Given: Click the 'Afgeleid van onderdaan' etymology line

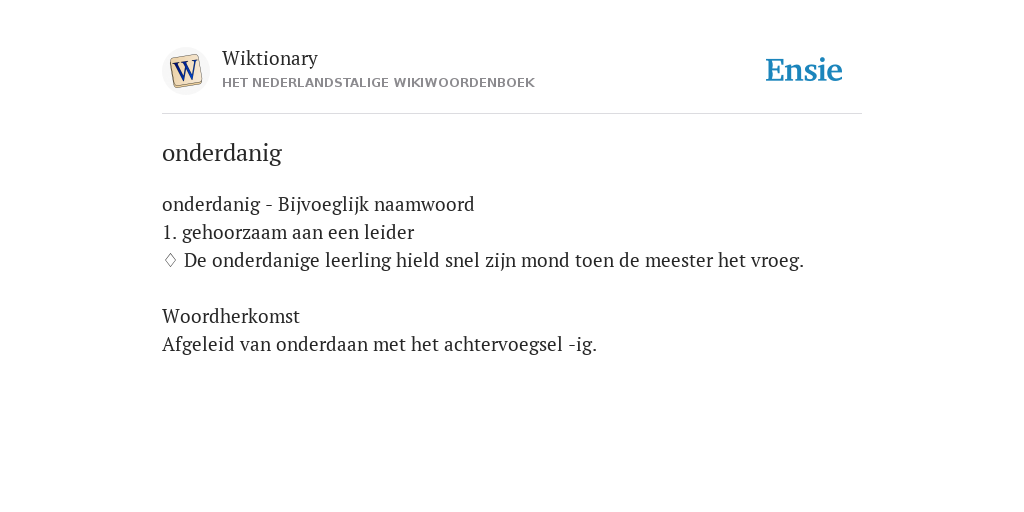Looking at the screenshot, I should point(379,345).
